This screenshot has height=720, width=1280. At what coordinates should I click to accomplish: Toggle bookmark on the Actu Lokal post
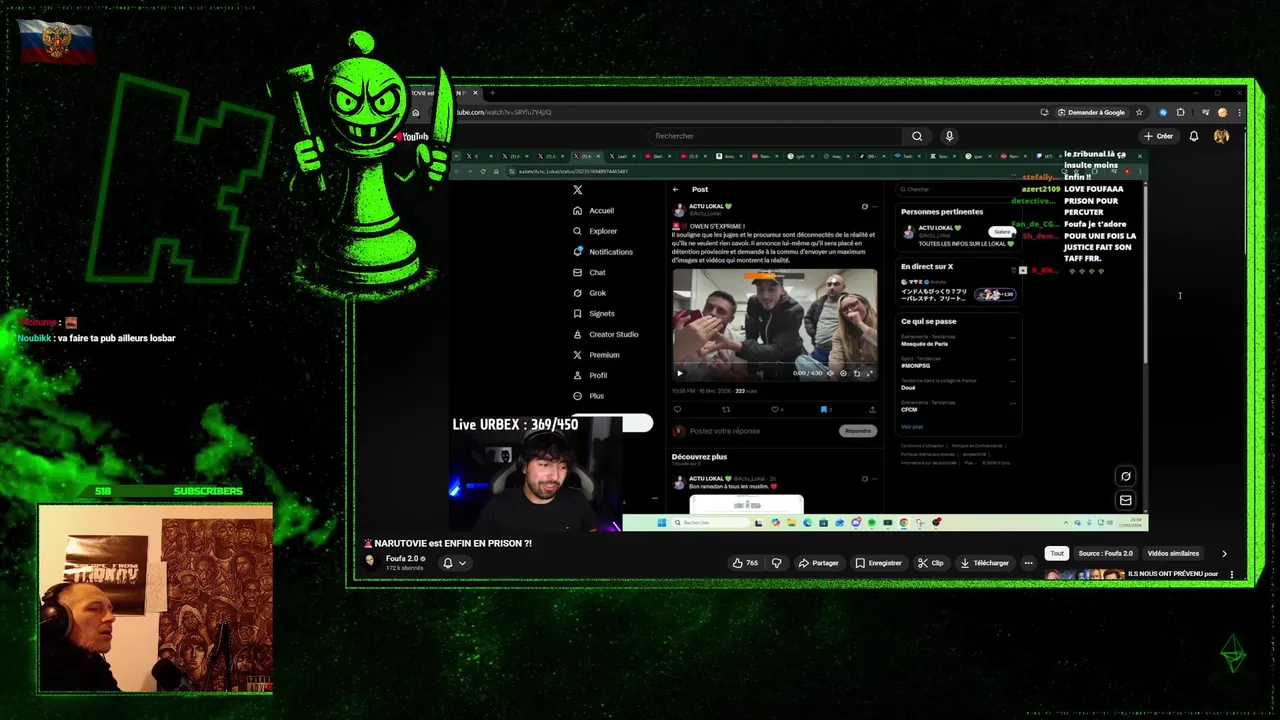(x=825, y=409)
